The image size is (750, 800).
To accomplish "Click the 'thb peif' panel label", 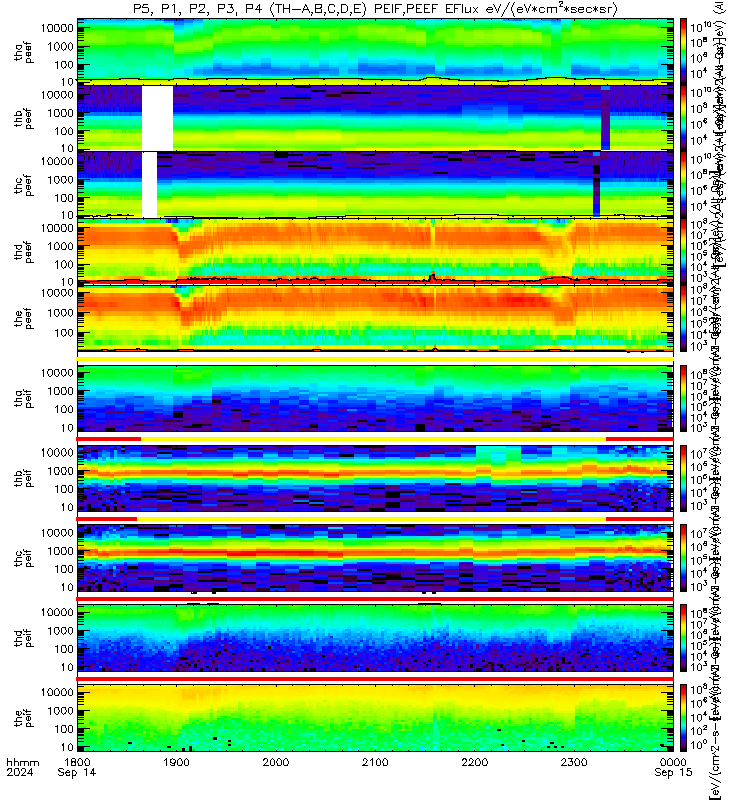I will tap(24, 478).
